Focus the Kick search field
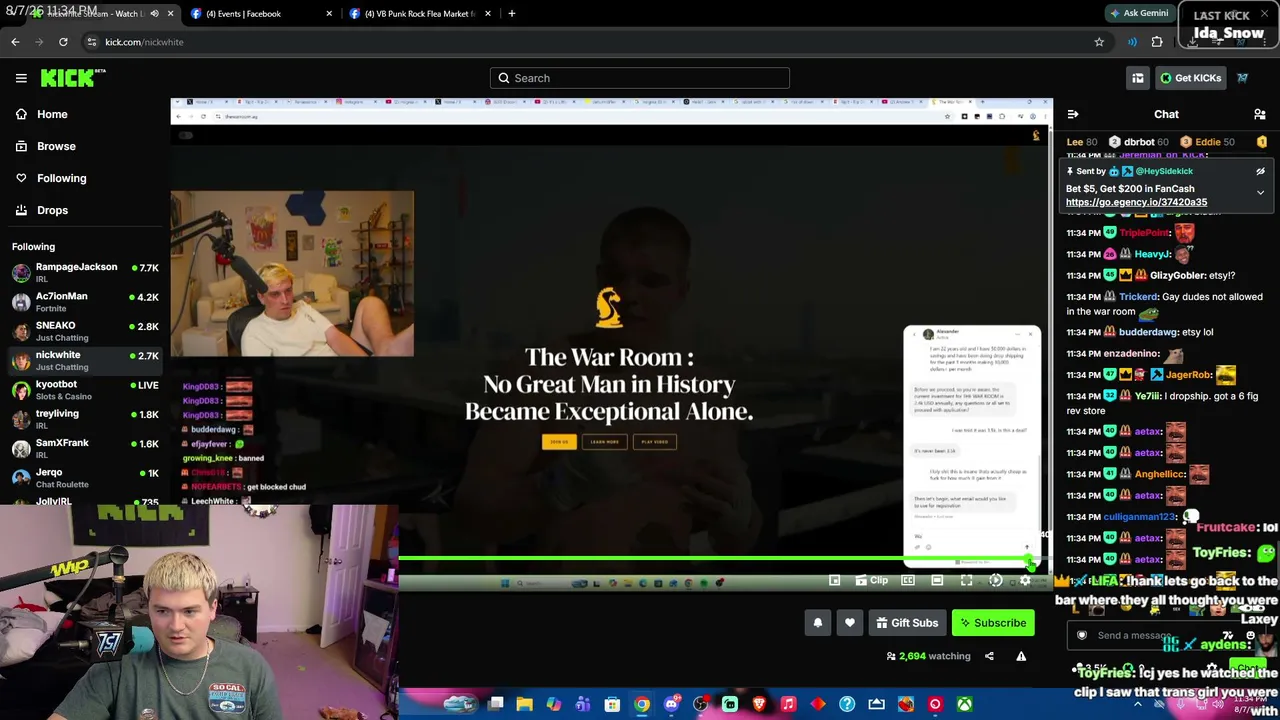The width and height of the screenshot is (1280, 720). tap(640, 78)
